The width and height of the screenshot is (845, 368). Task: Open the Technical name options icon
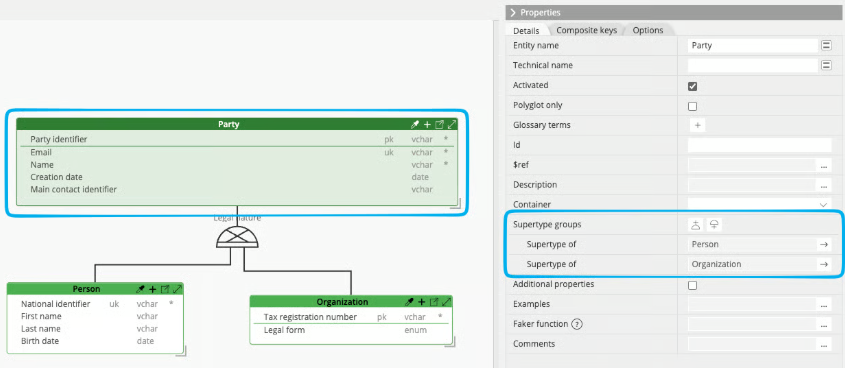[x=826, y=65]
